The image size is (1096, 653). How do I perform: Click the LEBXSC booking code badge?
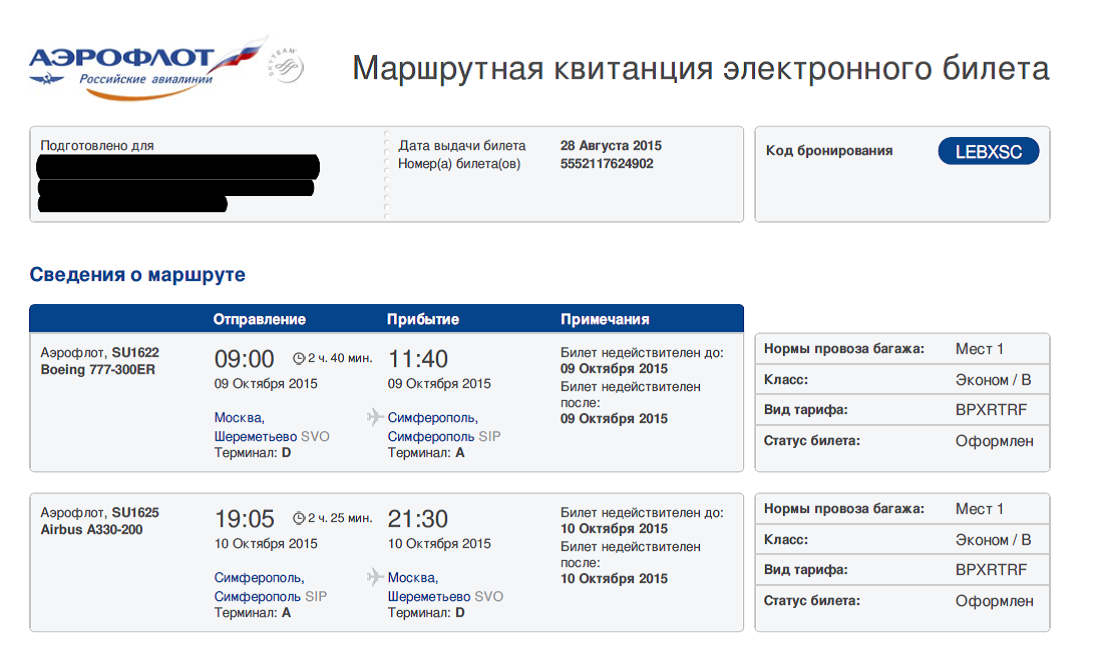[988, 152]
